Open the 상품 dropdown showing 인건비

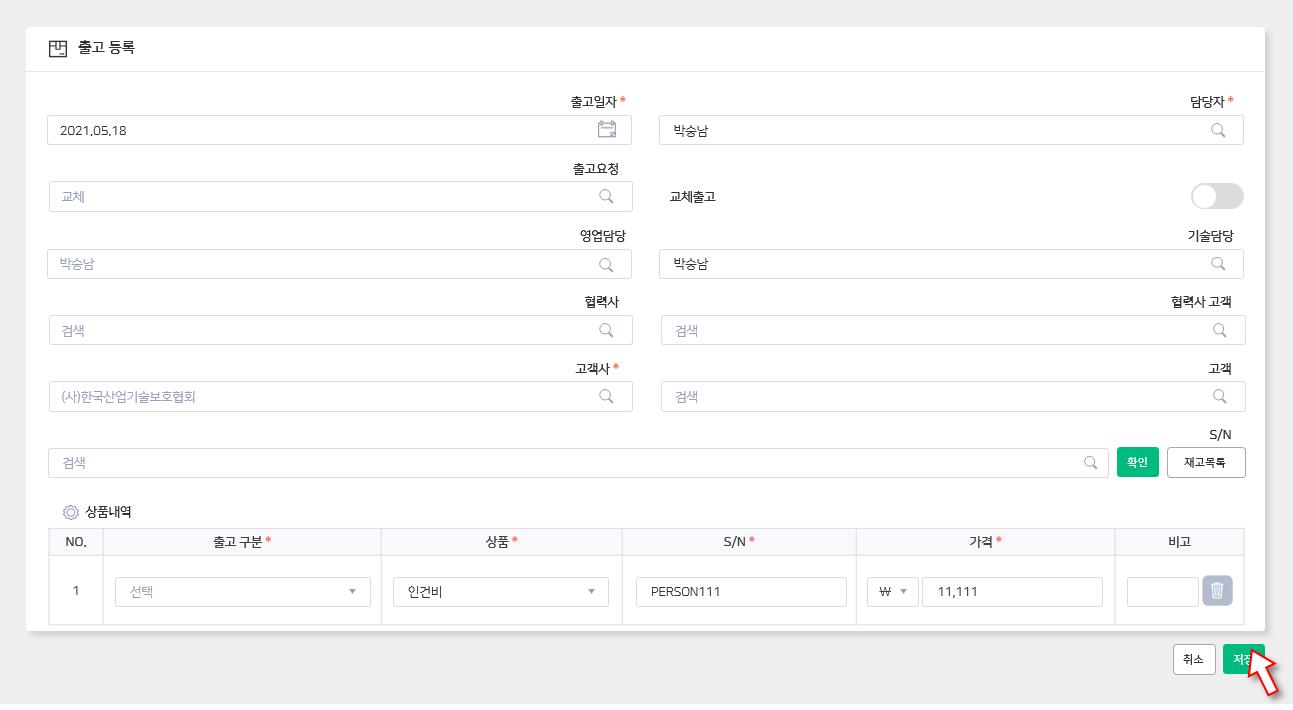click(x=500, y=591)
